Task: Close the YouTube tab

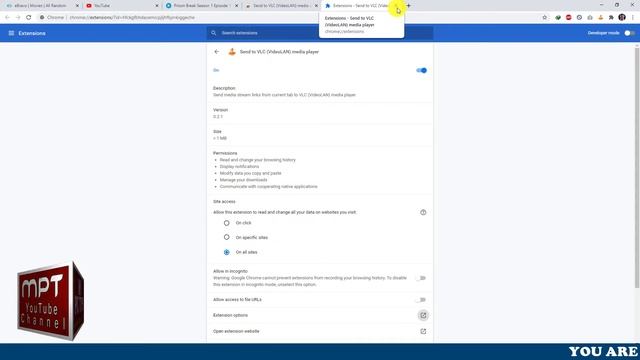Action: [x=157, y=6]
